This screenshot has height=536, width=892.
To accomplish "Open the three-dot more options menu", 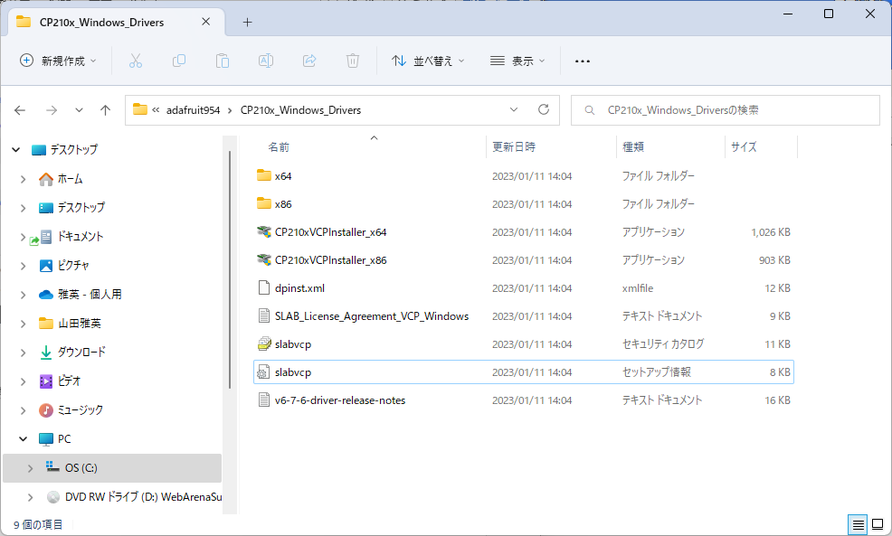I will coord(582,61).
